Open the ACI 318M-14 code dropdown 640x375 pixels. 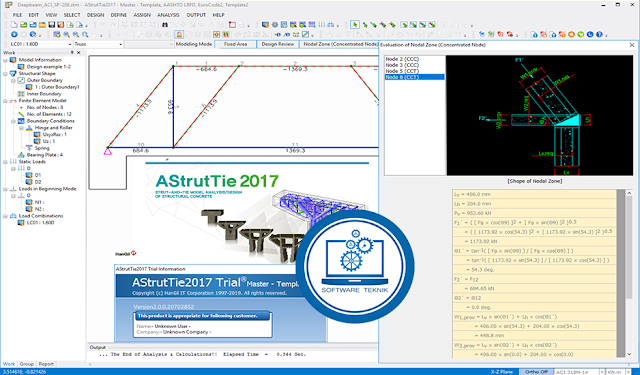pos(602,372)
